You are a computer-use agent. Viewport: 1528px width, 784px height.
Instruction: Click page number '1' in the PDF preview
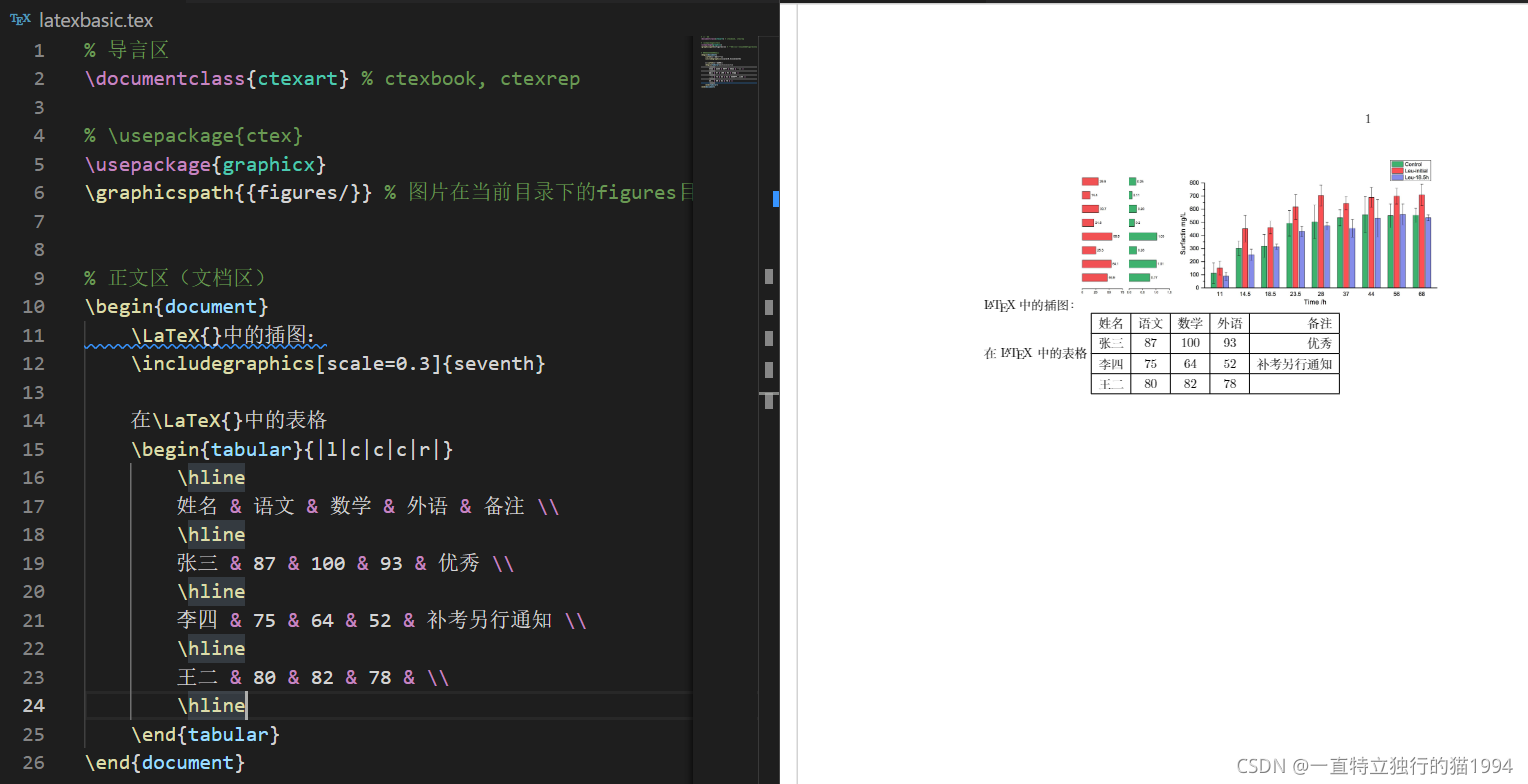pyautogui.click(x=1368, y=119)
